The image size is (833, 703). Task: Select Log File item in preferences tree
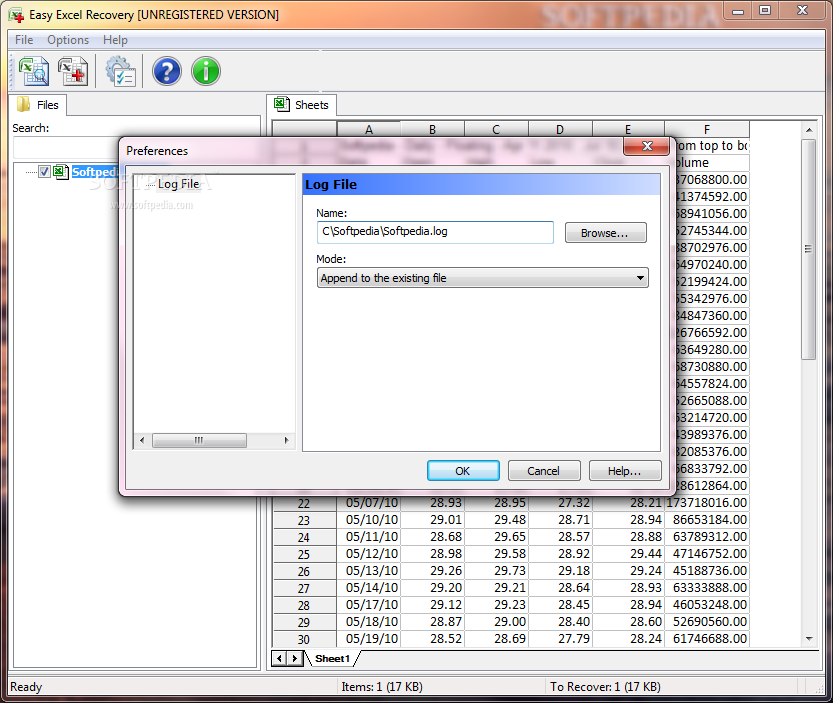coord(178,184)
